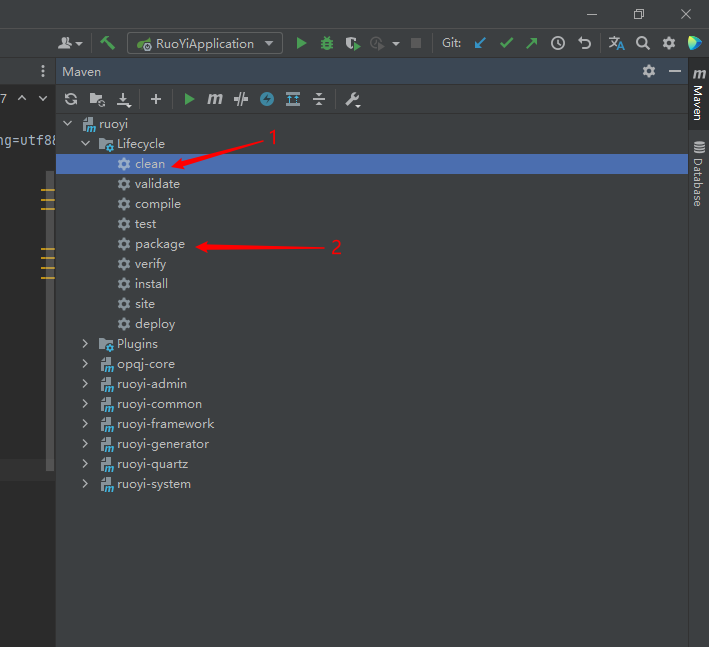Screen dimensions: 709x647
Task: Expand the ruoyi-generator module
Action: point(85,444)
